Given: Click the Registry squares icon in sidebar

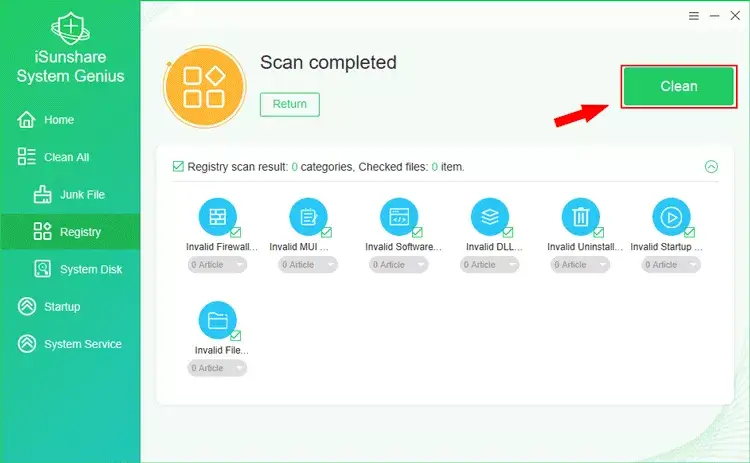Looking at the screenshot, I should tap(42, 231).
